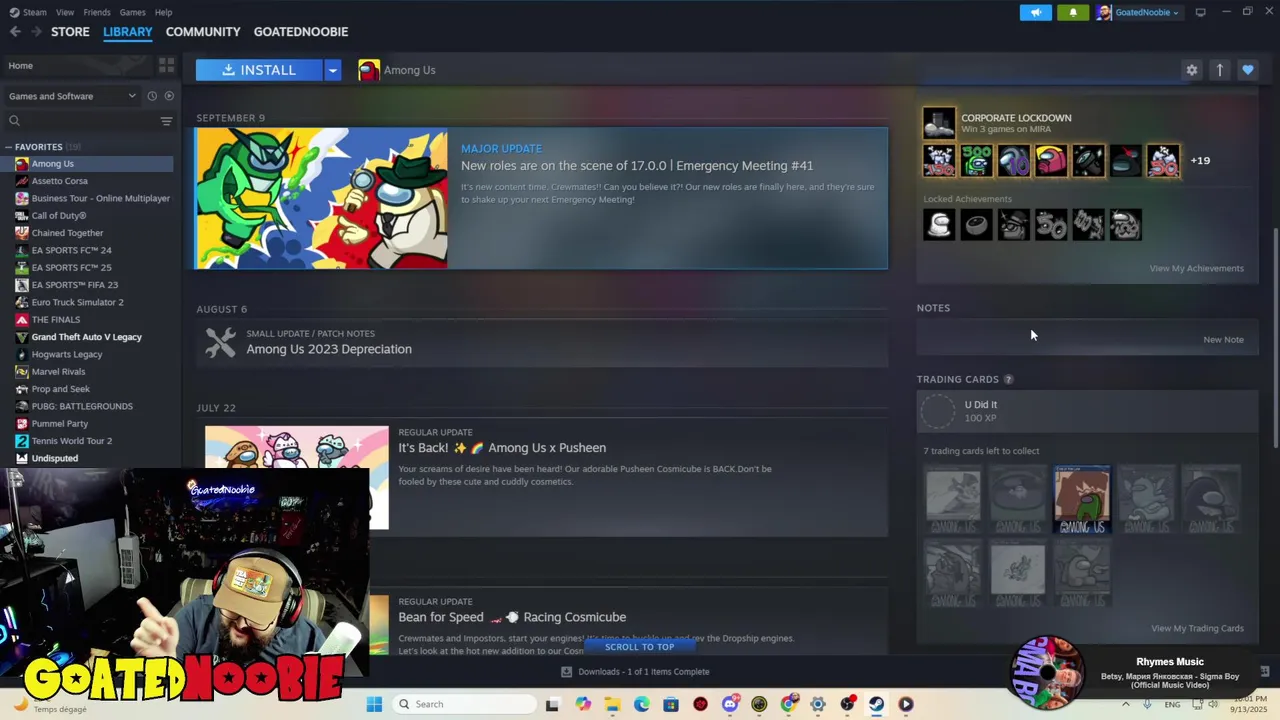
Task: Open Copilot from the taskbar
Action: 583,704
